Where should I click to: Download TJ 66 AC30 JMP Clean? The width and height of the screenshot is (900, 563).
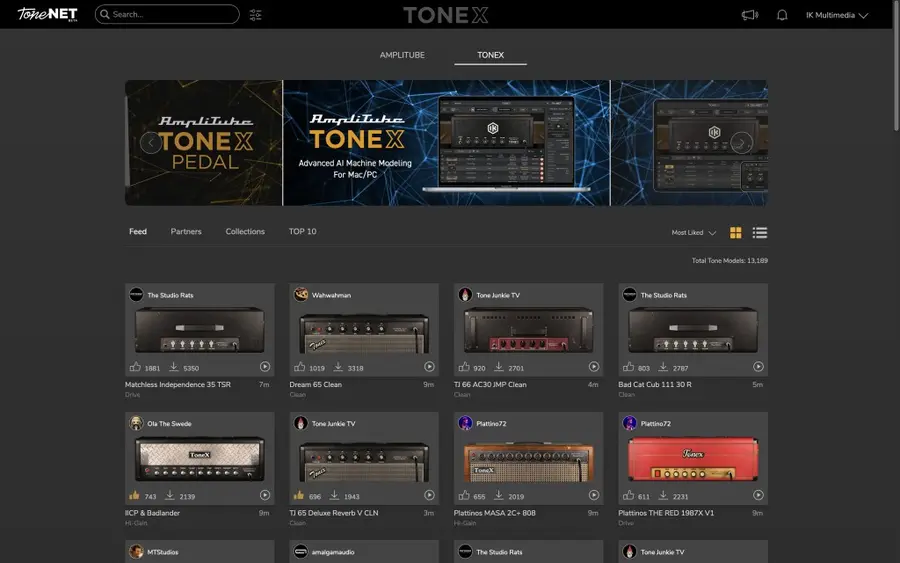pyautogui.click(x=499, y=367)
